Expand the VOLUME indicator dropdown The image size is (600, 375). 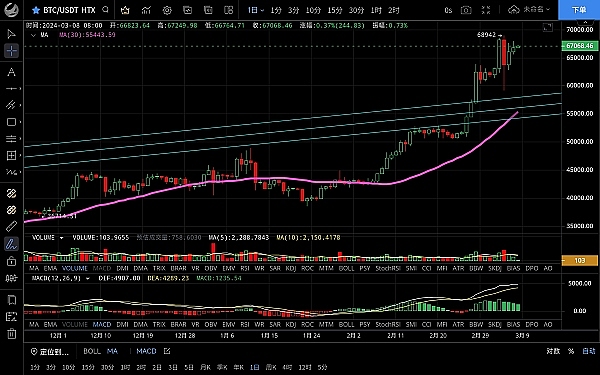[61, 238]
